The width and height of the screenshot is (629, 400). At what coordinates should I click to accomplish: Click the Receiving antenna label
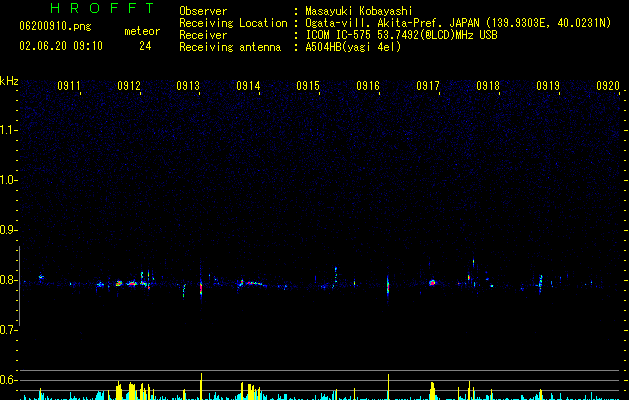(x=230, y=47)
